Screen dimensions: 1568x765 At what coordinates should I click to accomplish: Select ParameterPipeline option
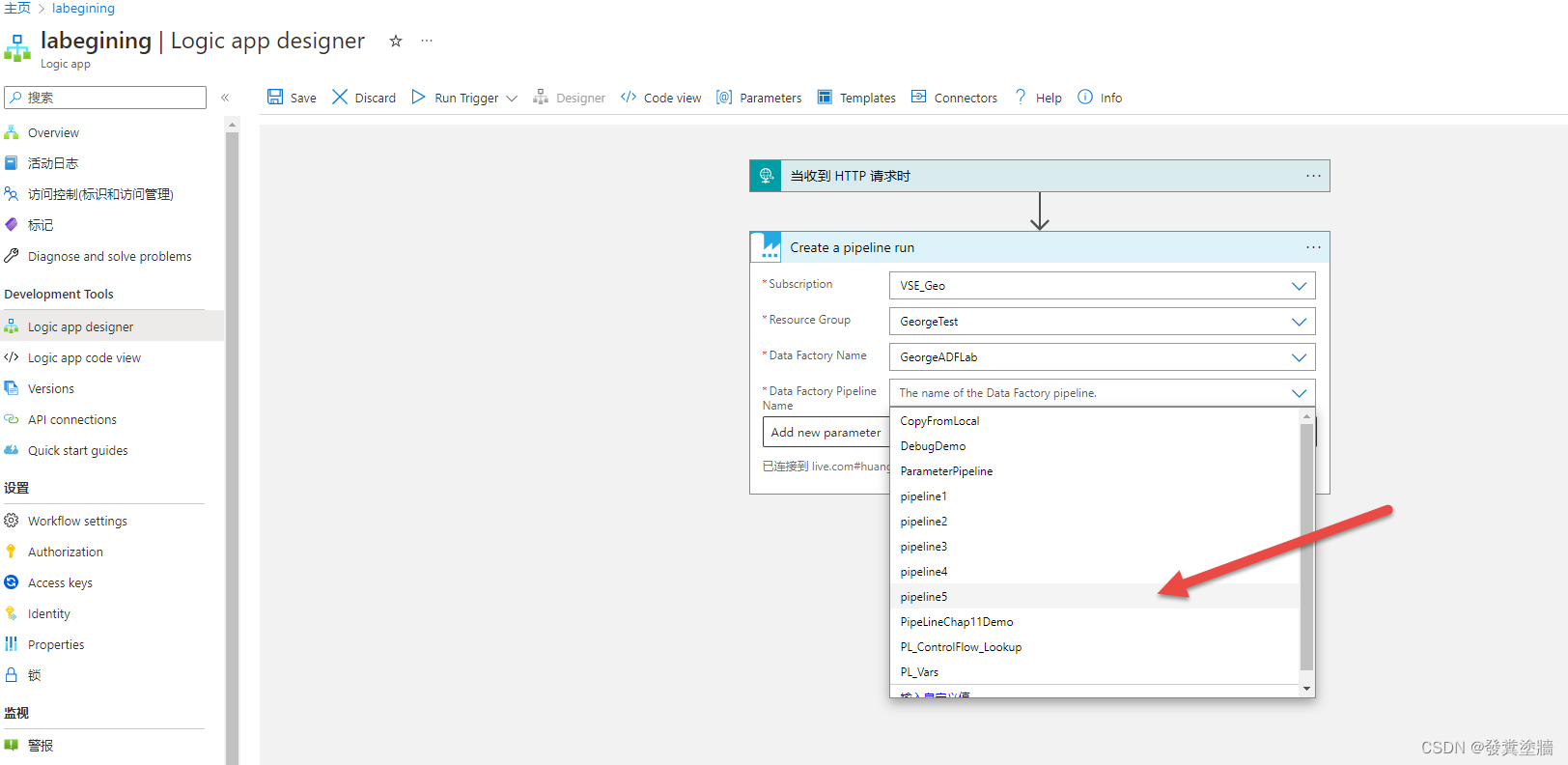pyautogui.click(x=1095, y=471)
